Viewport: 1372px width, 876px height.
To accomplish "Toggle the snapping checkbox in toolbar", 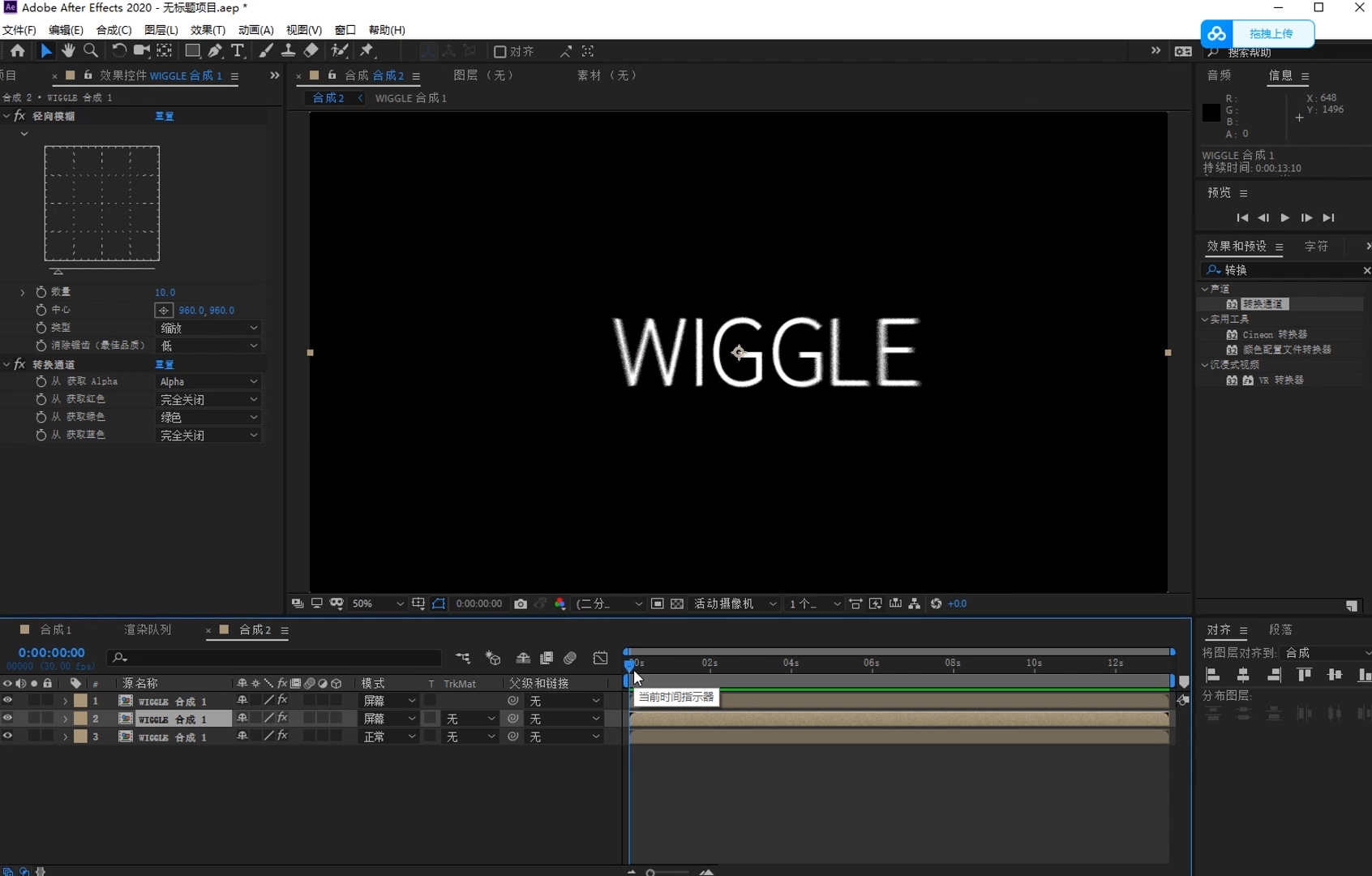I will [500, 52].
